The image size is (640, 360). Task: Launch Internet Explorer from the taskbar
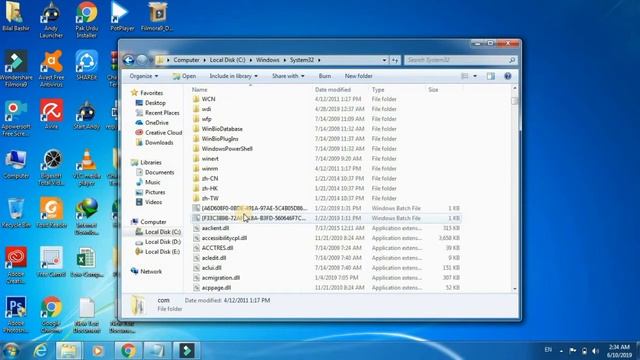pyautogui.click(x=40, y=351)
